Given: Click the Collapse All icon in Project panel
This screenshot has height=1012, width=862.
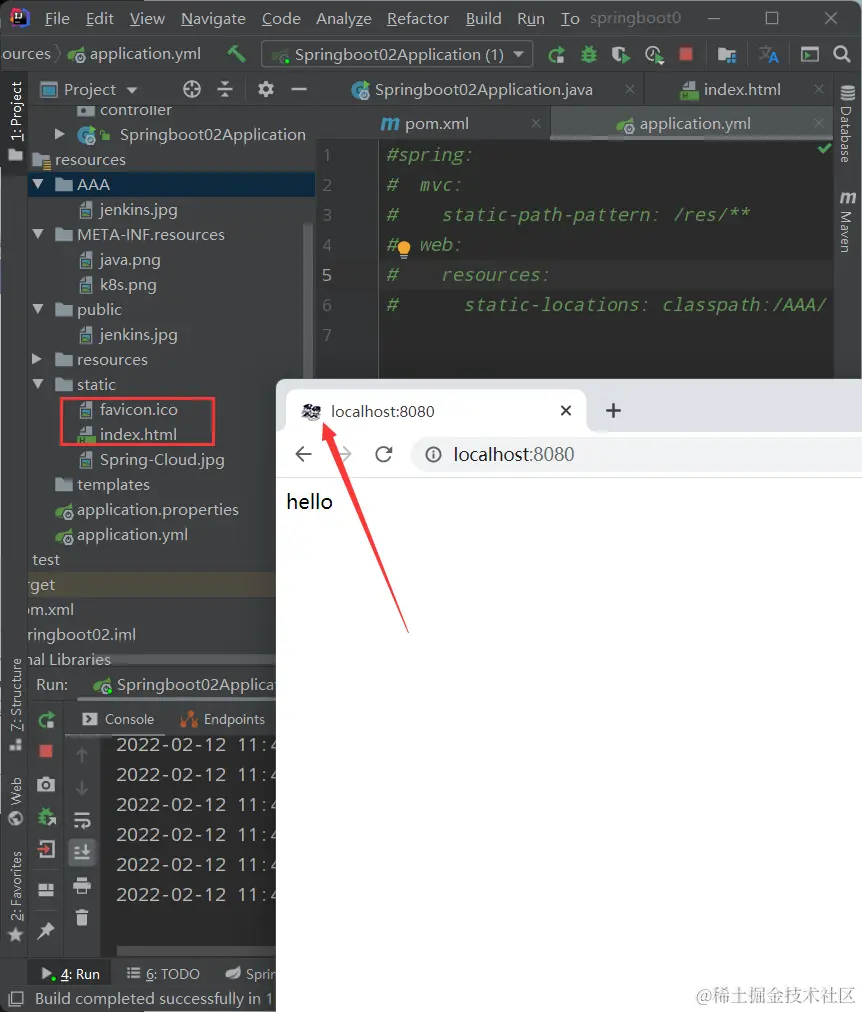Looking at the screenshot, I should (225, 89).
